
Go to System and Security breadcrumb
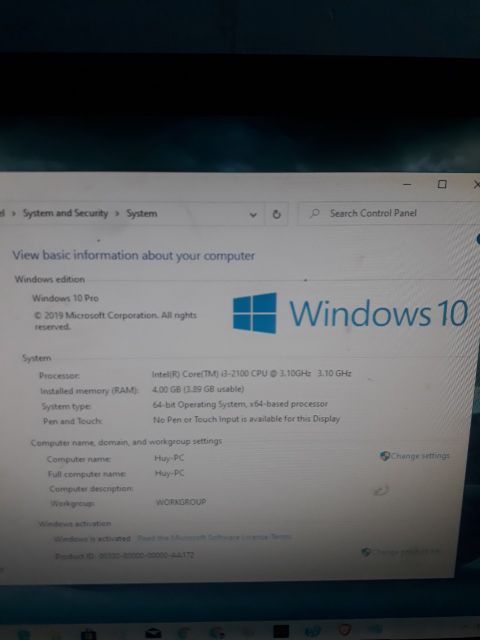coord(65,213)
